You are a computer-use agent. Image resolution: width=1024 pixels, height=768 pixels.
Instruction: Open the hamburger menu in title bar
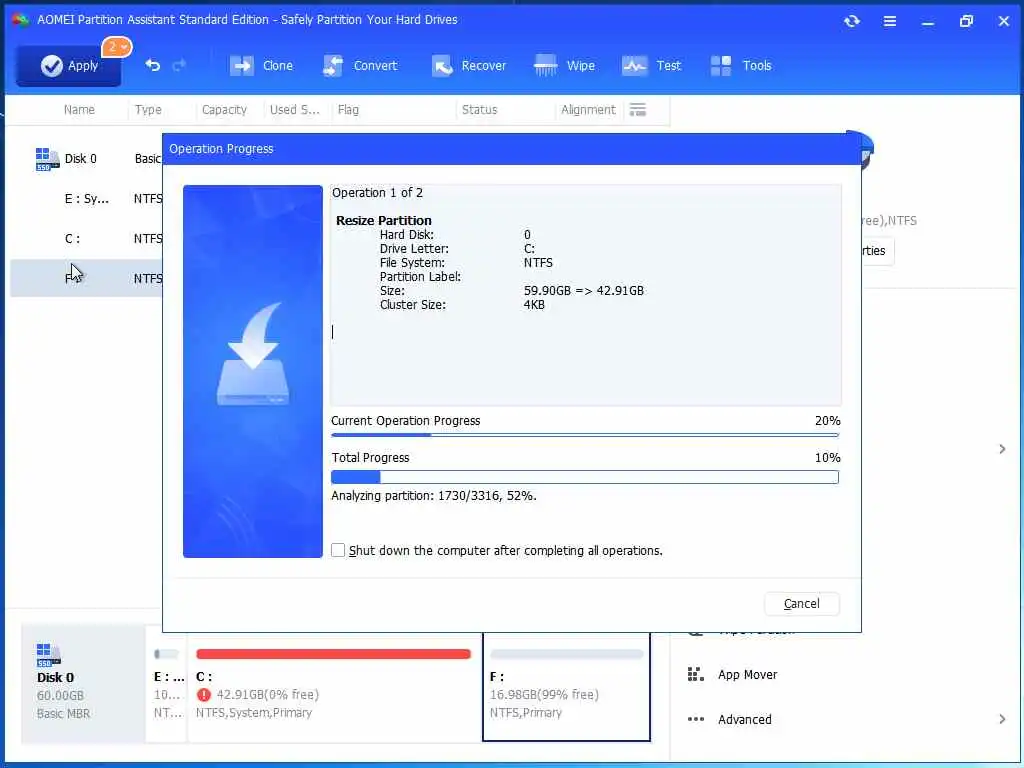(x=889, y=22)
